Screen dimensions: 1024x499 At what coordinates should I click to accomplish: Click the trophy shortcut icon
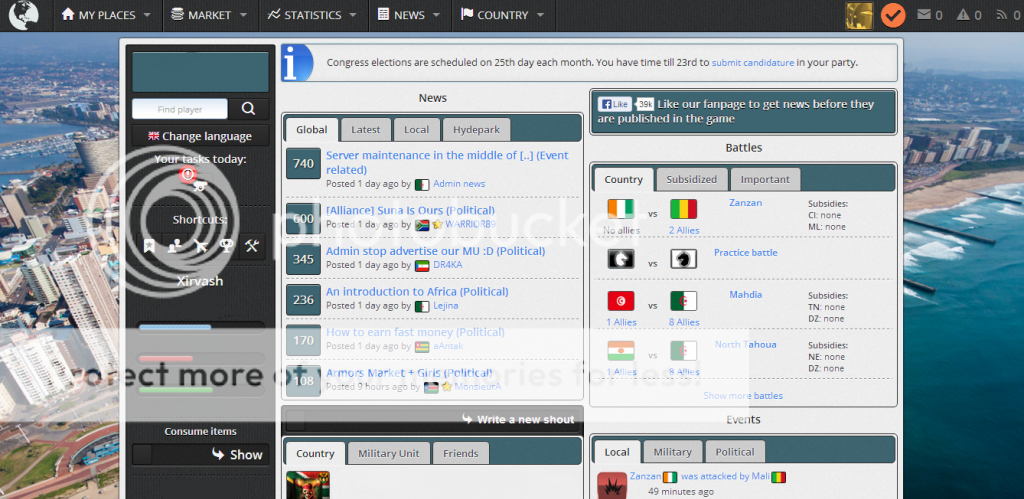pyautogui.click(x=227, y=246)
